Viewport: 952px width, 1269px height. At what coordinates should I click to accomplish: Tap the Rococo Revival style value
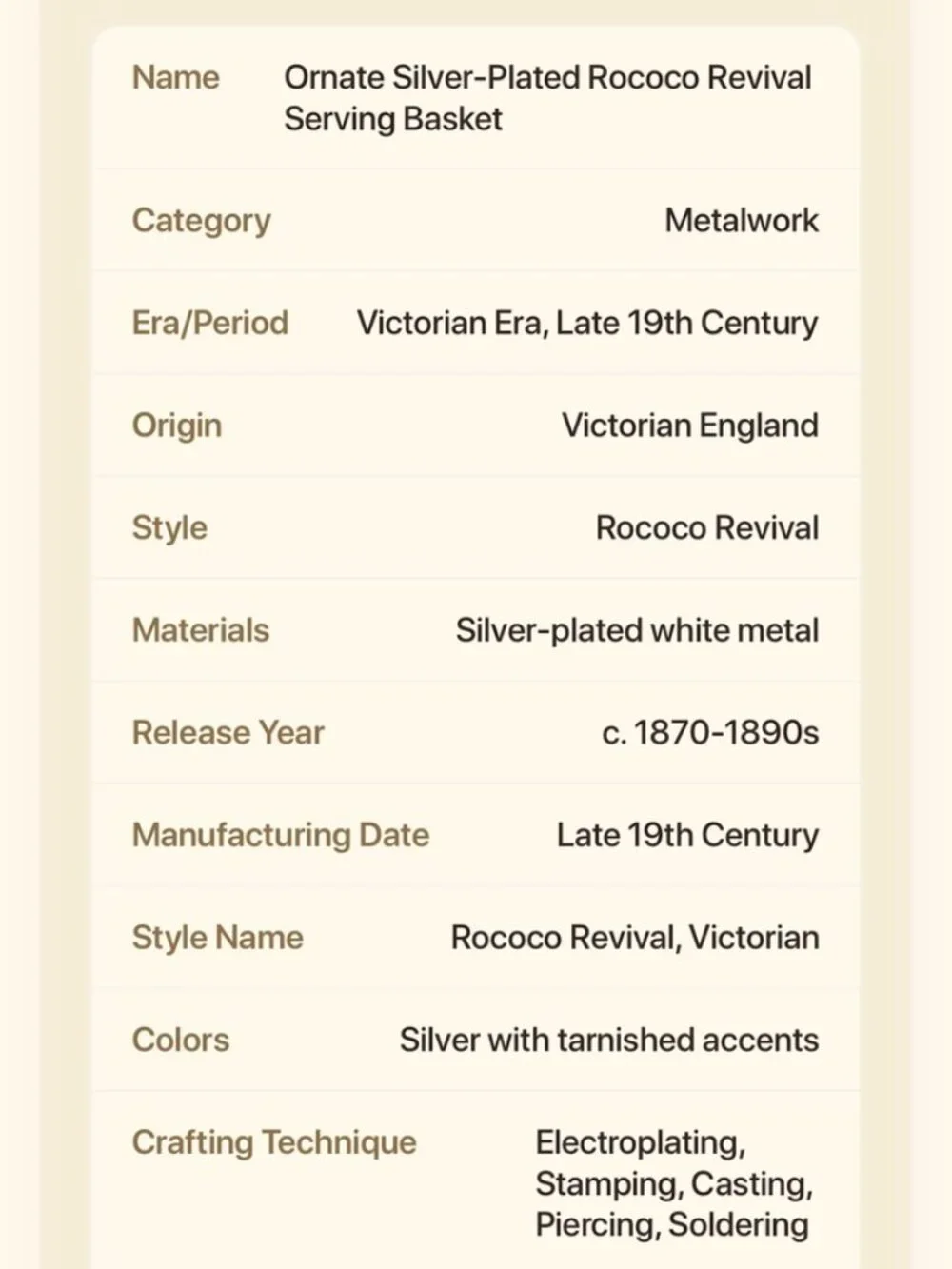coord(707,527)
